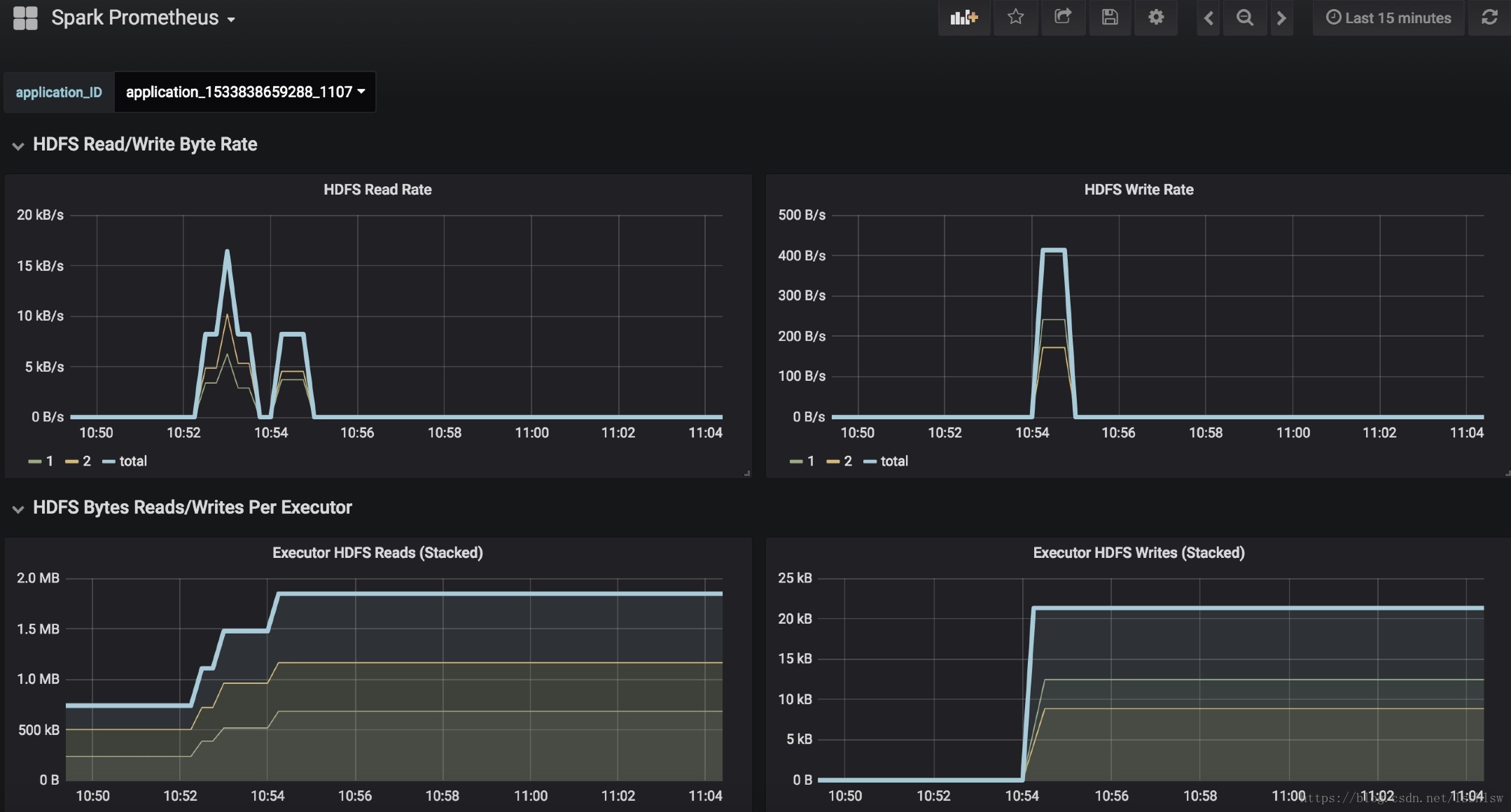Screen dimensions: 1511x812
Task: Shift time range forward with right arrow
Action: (x=1281, y=18)
